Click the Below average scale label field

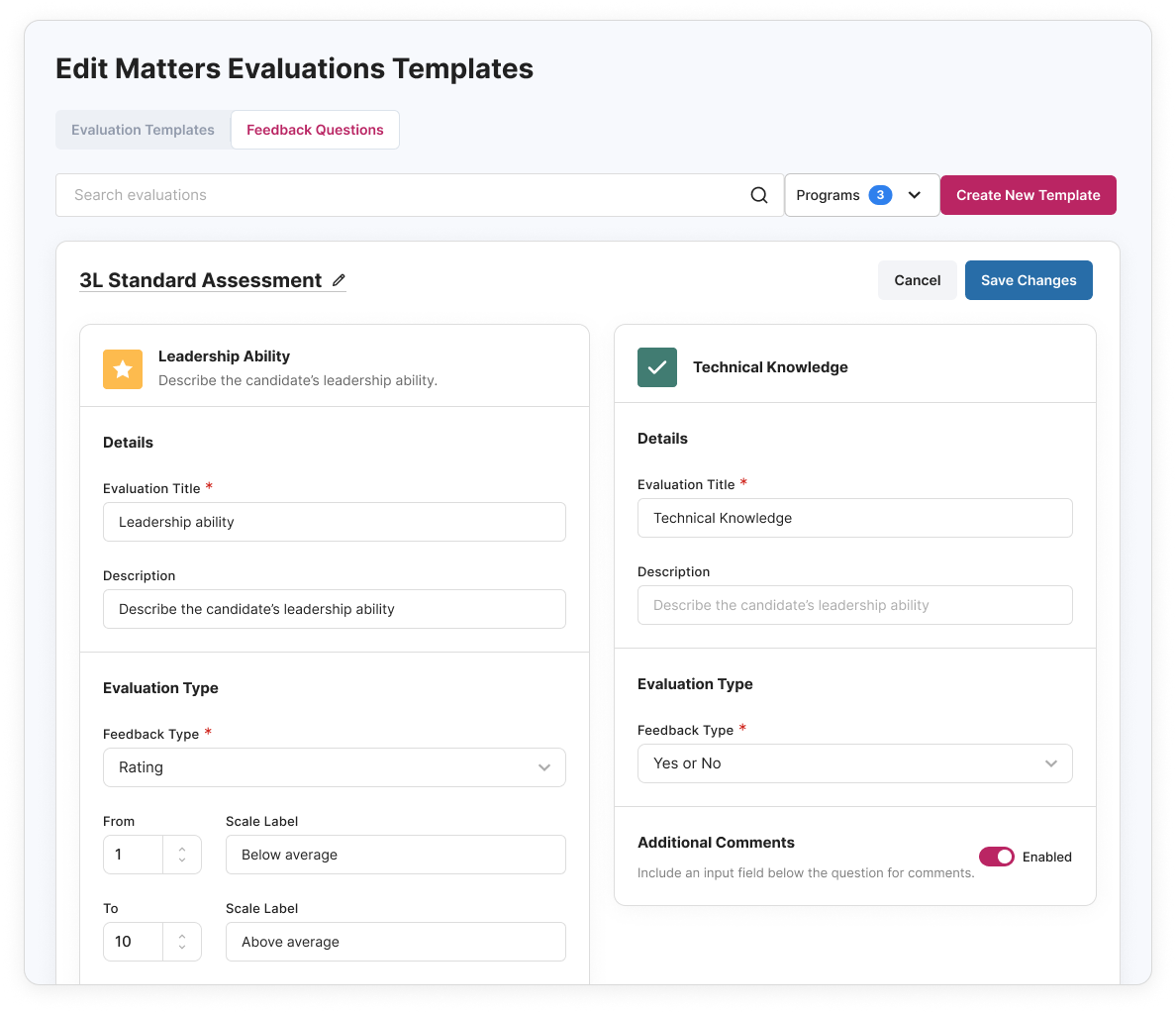(395, 854)
